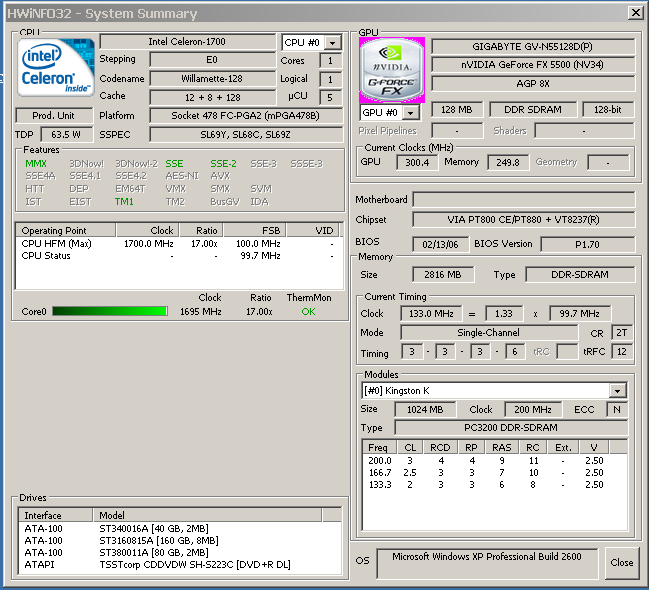The image size is (649, 590).
Task: Click the PC3200 DDR-SDRAM type field
Action: tap(511, 427)
